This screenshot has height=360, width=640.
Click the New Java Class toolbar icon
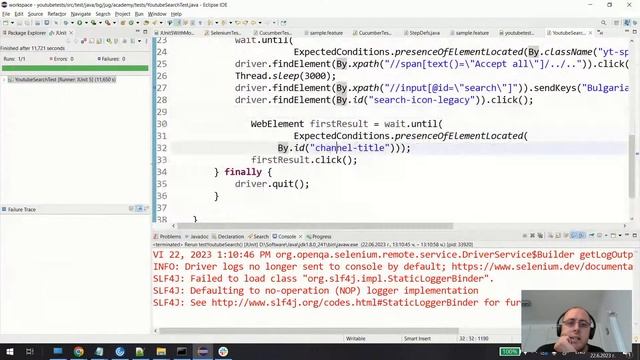click(131, 23)
